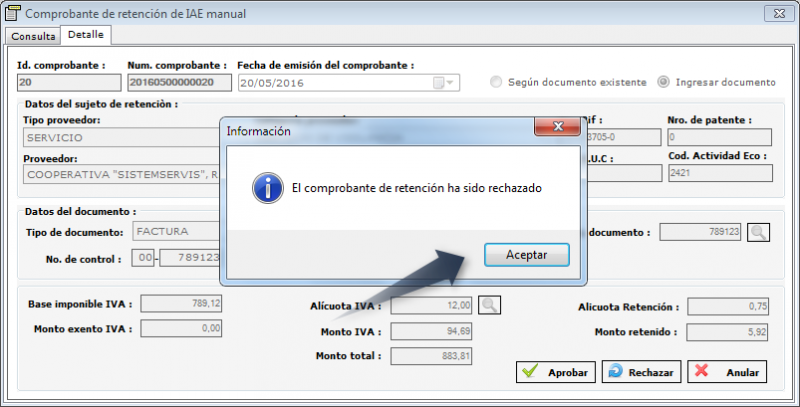Click the Tipo proveedor field showing SERVICIO

tap(121, 138)
